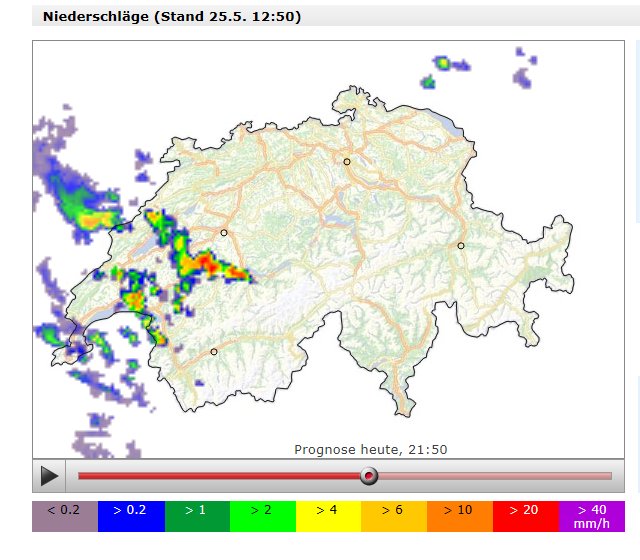This screenshot has height=560, width=640.
Task: Click the 'Niederschläge (Stand 25.5. 12:50)' header
Action: coord(172,17)
